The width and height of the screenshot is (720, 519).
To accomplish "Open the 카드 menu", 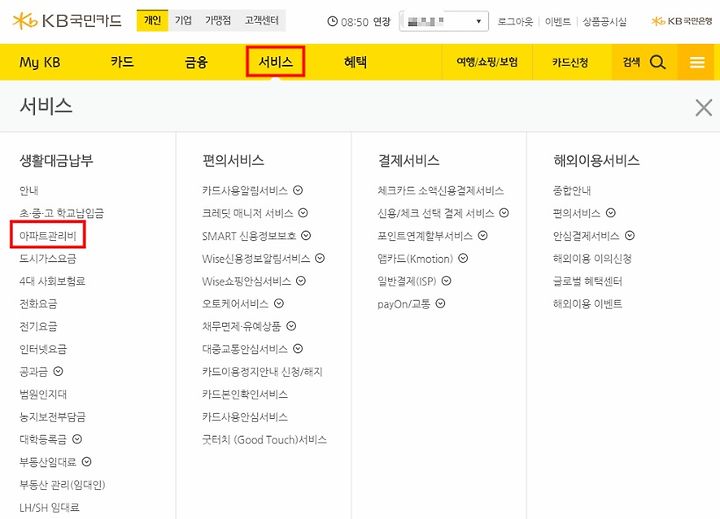I will coord(122,62).
